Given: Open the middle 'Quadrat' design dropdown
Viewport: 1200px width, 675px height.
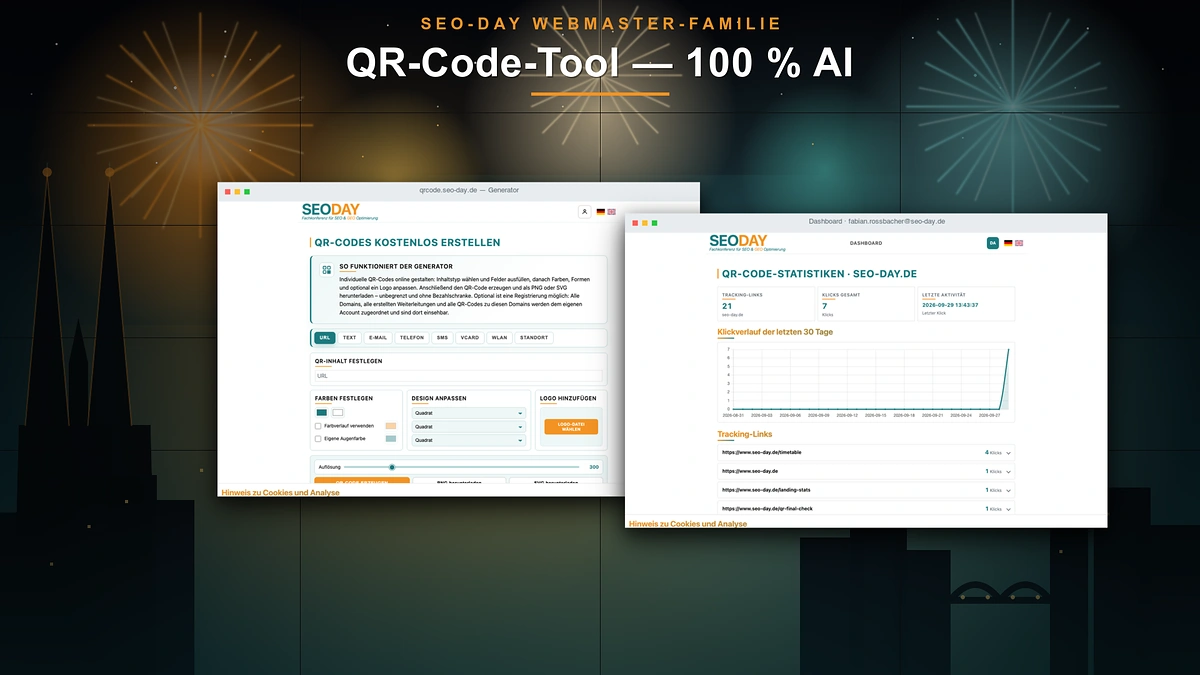Looking at the screenshot, I should click(x=468, y=427).
